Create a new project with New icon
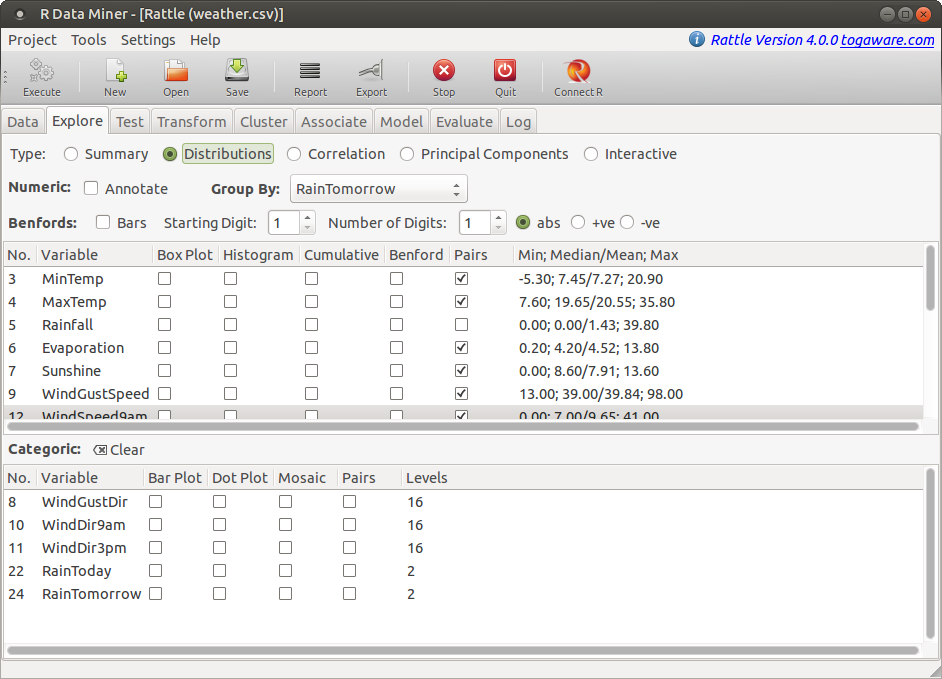The image size is (942, 679). [x=115, y=72]
